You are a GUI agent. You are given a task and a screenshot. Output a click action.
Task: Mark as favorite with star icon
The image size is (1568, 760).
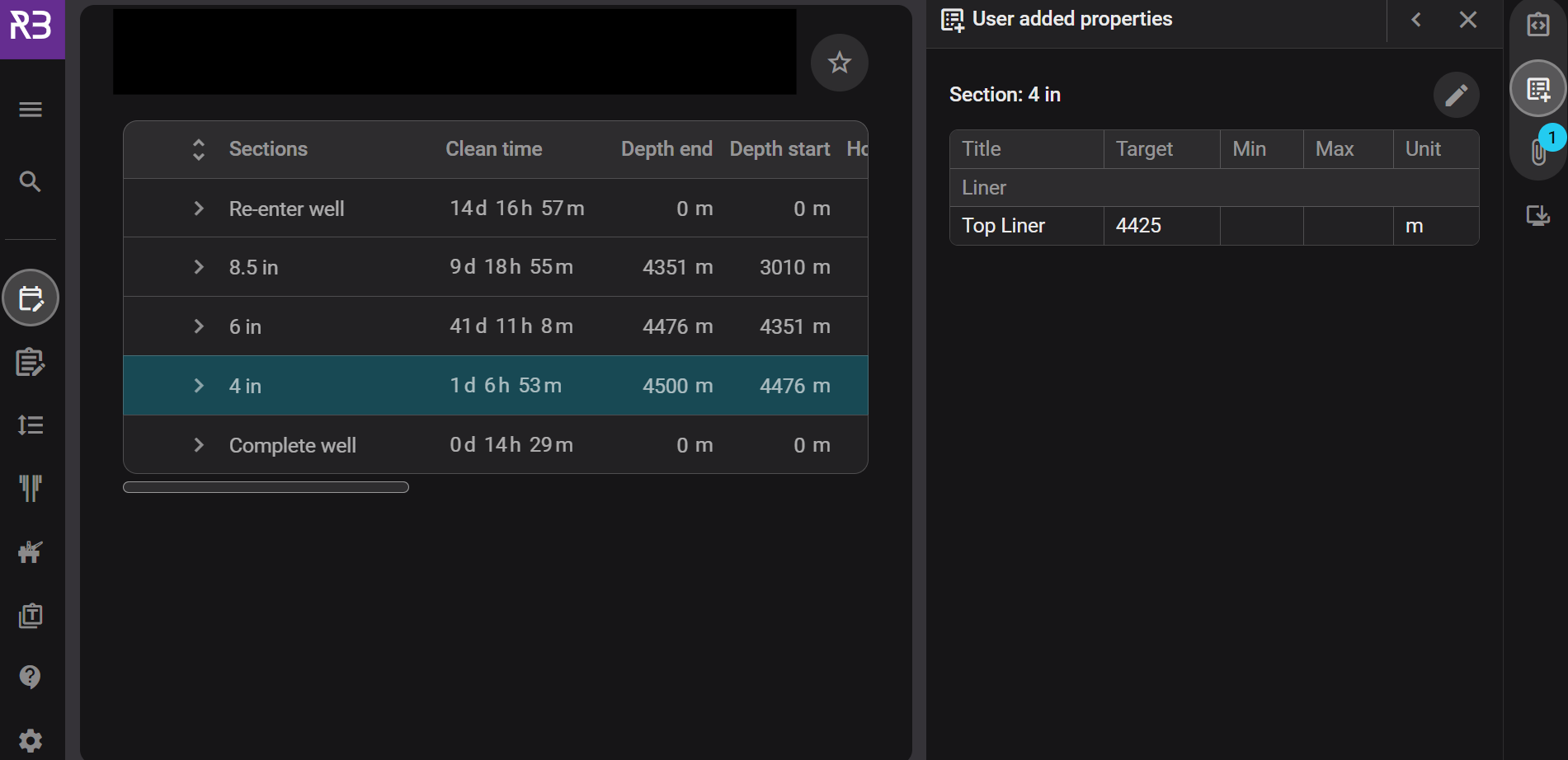pos(839,63)
